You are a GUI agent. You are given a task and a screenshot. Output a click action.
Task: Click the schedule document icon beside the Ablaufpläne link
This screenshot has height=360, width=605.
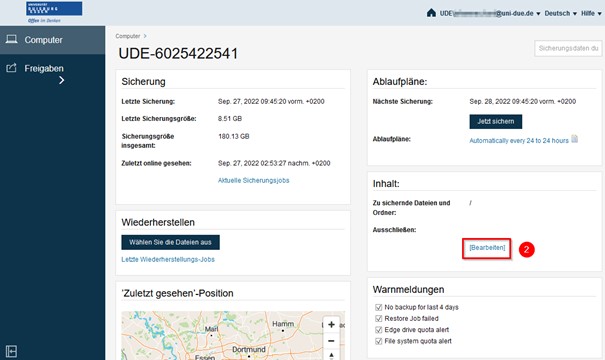click(x=575, y=139)
